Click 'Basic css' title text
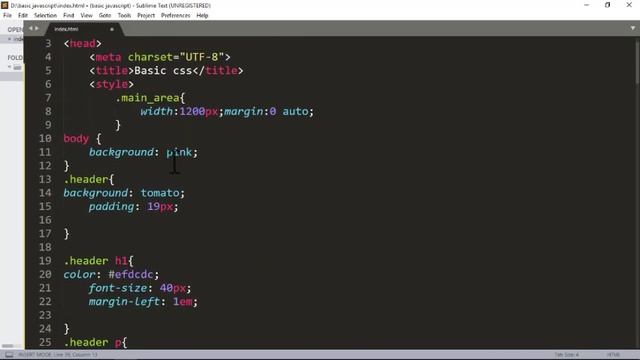This screenshot has height=360, width=640. [163, 71]
